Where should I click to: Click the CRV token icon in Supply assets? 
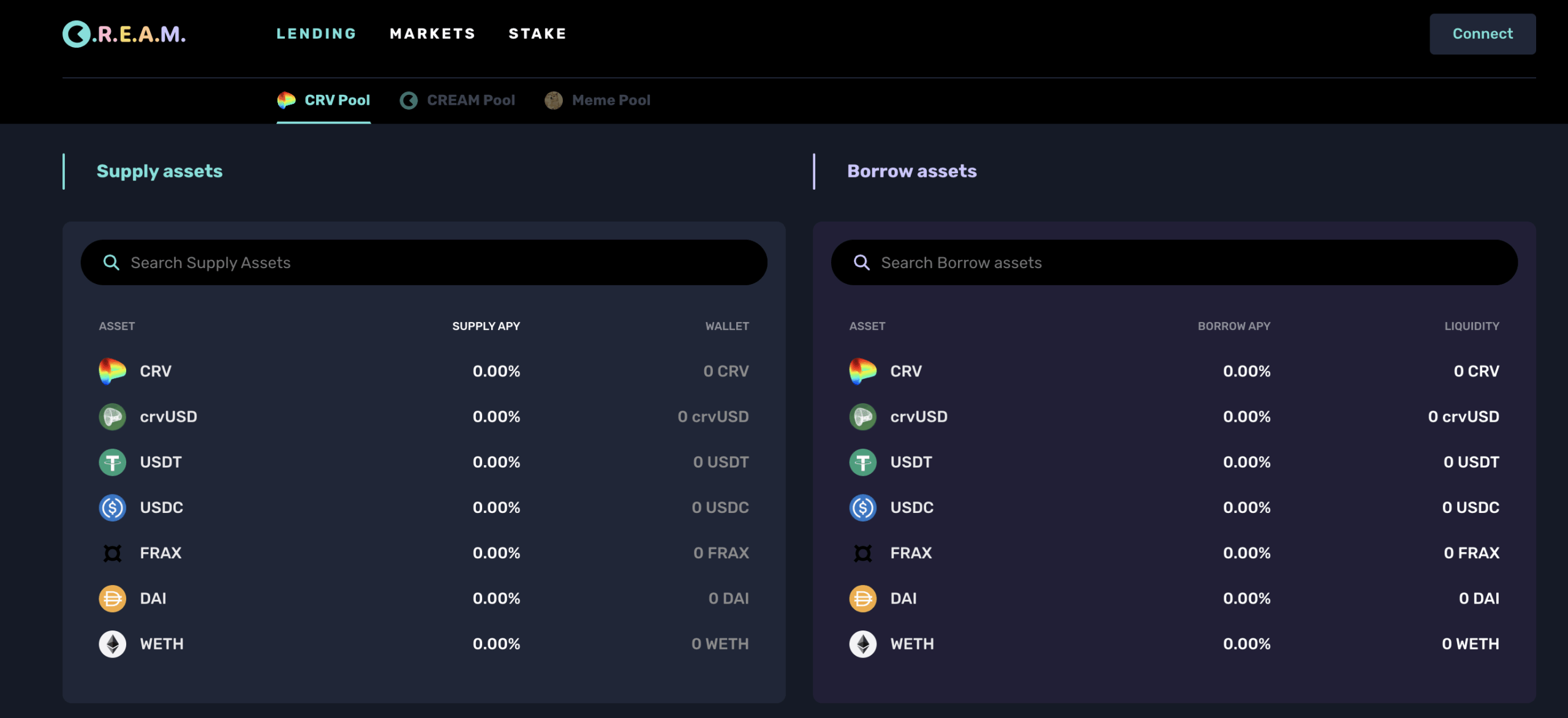(x=112, y=371)
